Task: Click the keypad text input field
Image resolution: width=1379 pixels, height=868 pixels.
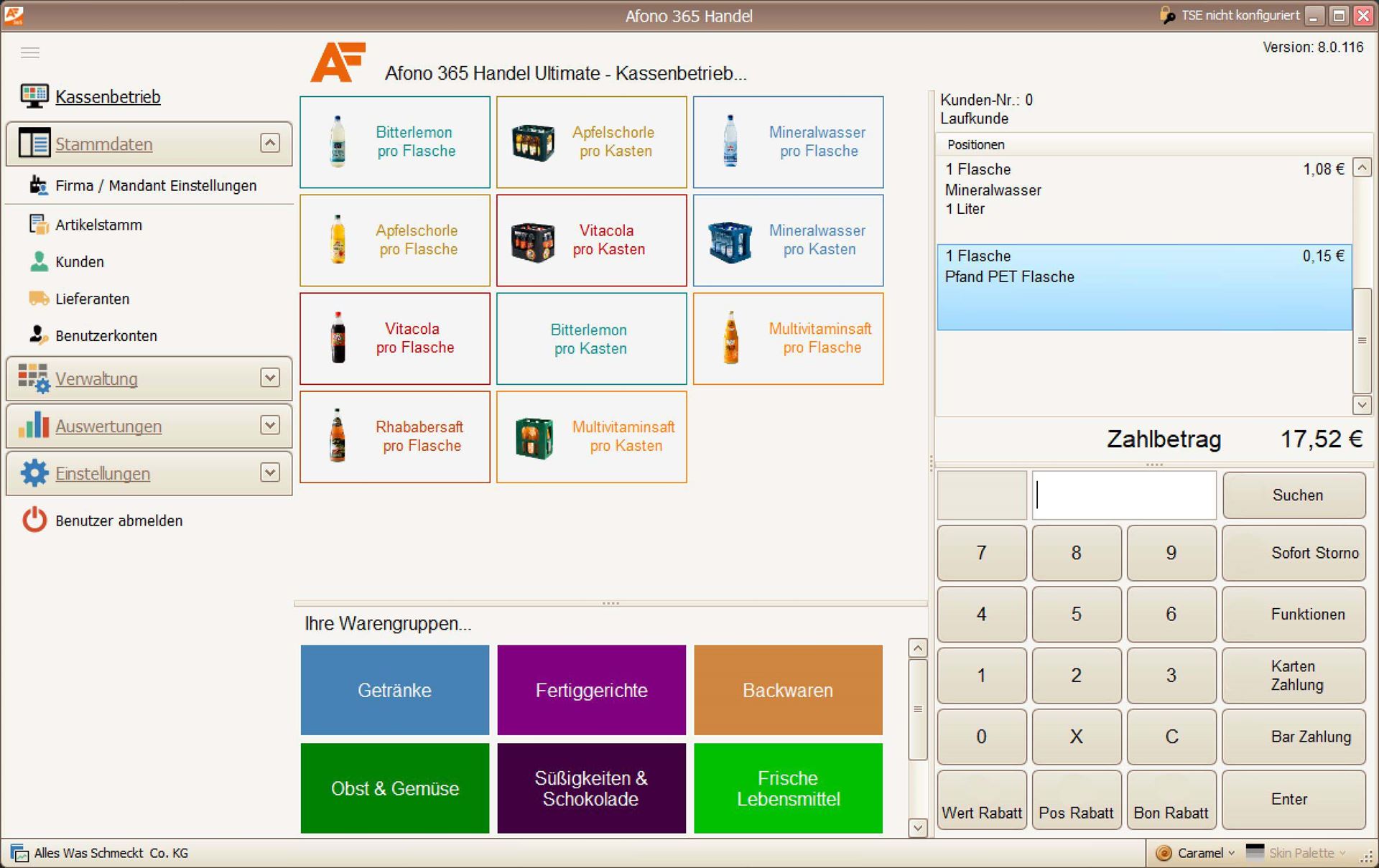Action: [1124, 495]
